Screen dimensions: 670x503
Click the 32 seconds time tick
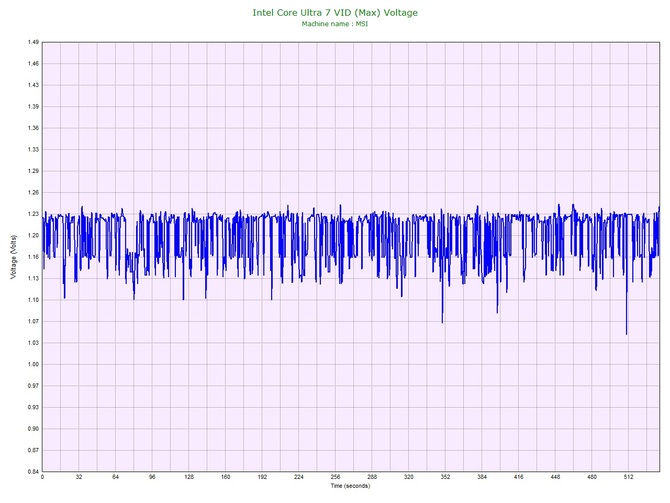tap(79, 477)
